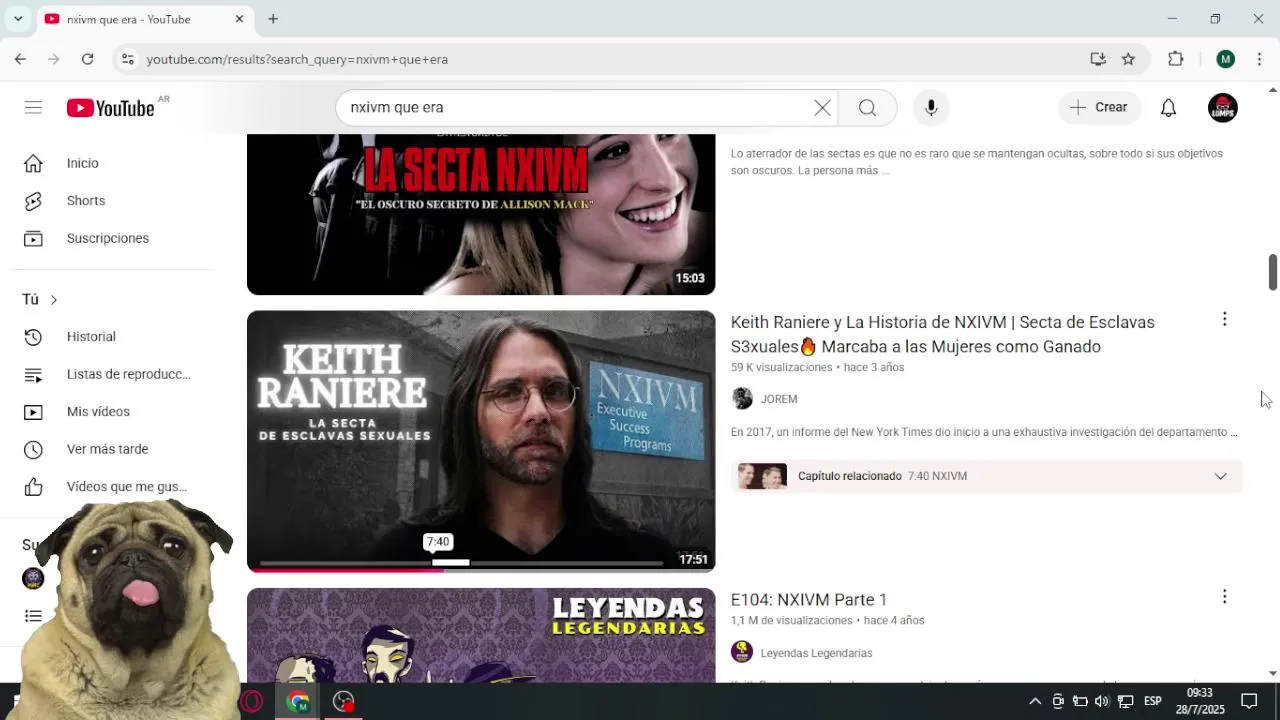
Task: Bookmark this page with the star
Action: point(1128,59)
